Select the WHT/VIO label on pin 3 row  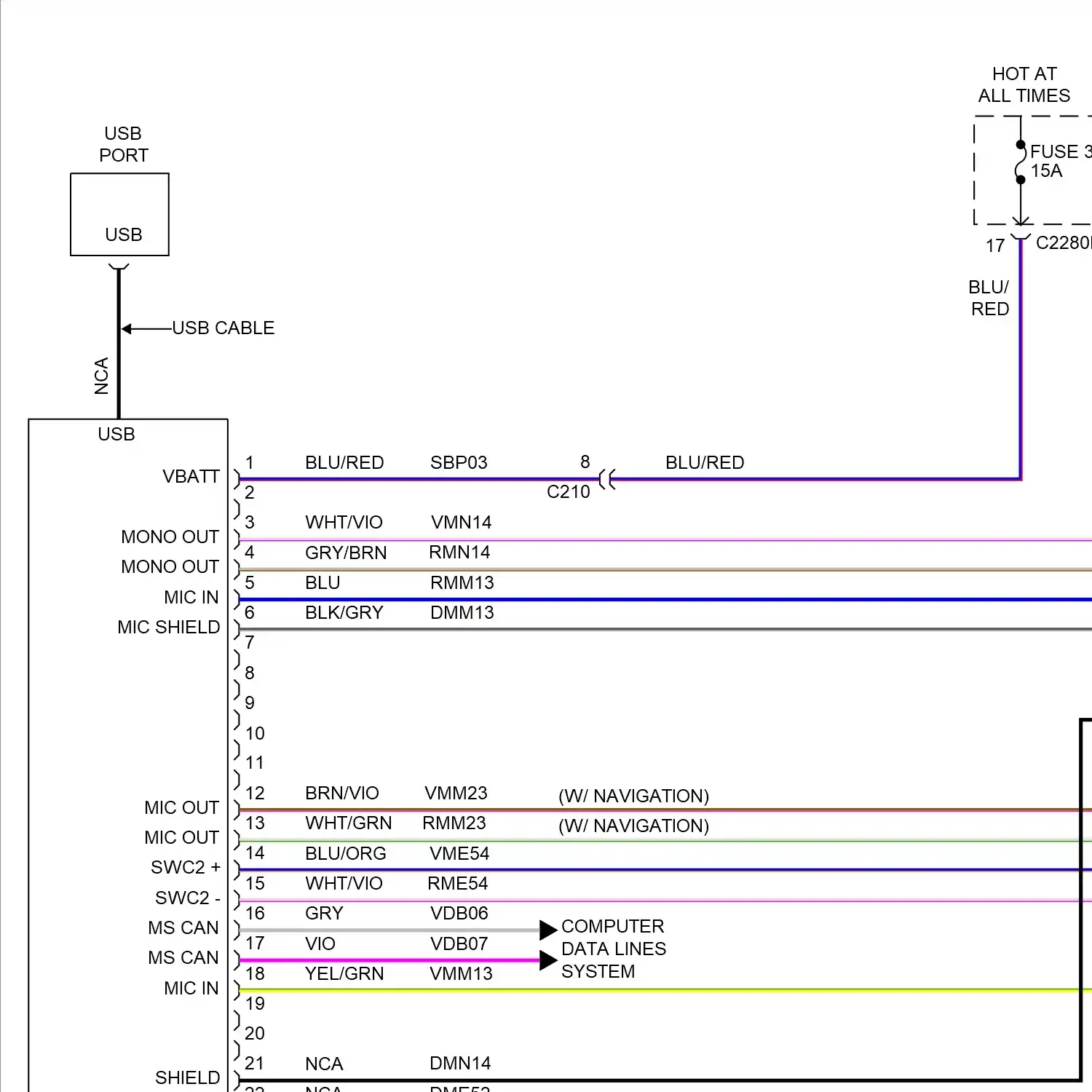coord(344,522)
